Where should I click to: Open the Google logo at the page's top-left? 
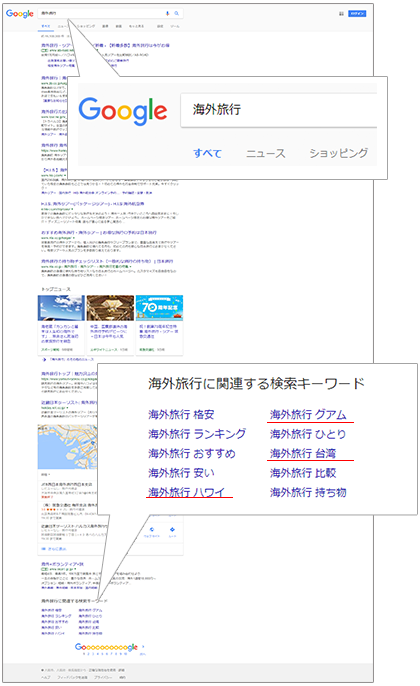pyautogui.click(x=20, y=14)
